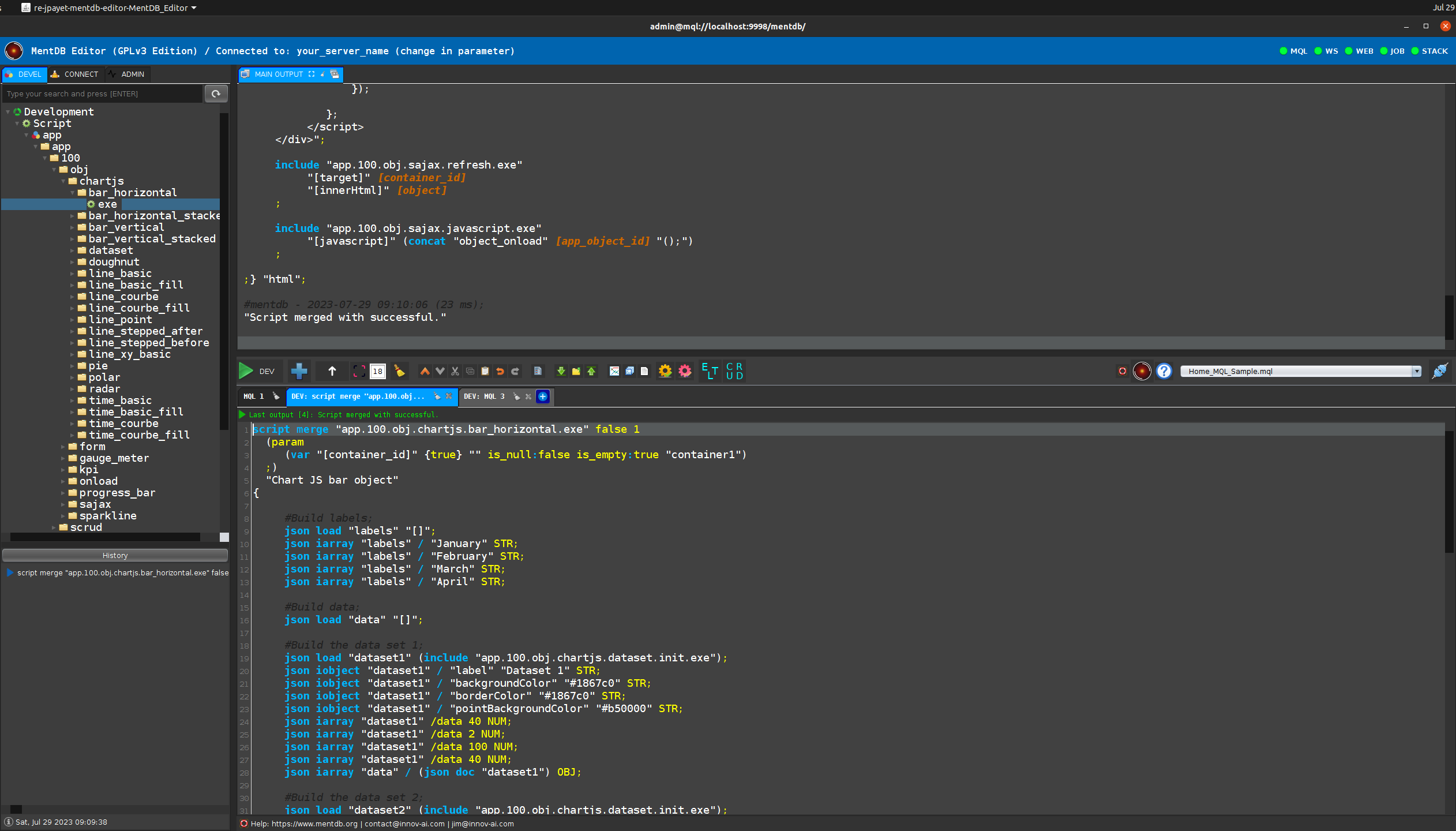The height and width of the screenshot is (831, 1456).
Task: Toggle fullscreen editor bracket icon in toolbar
Action: (x=359, y=371)
